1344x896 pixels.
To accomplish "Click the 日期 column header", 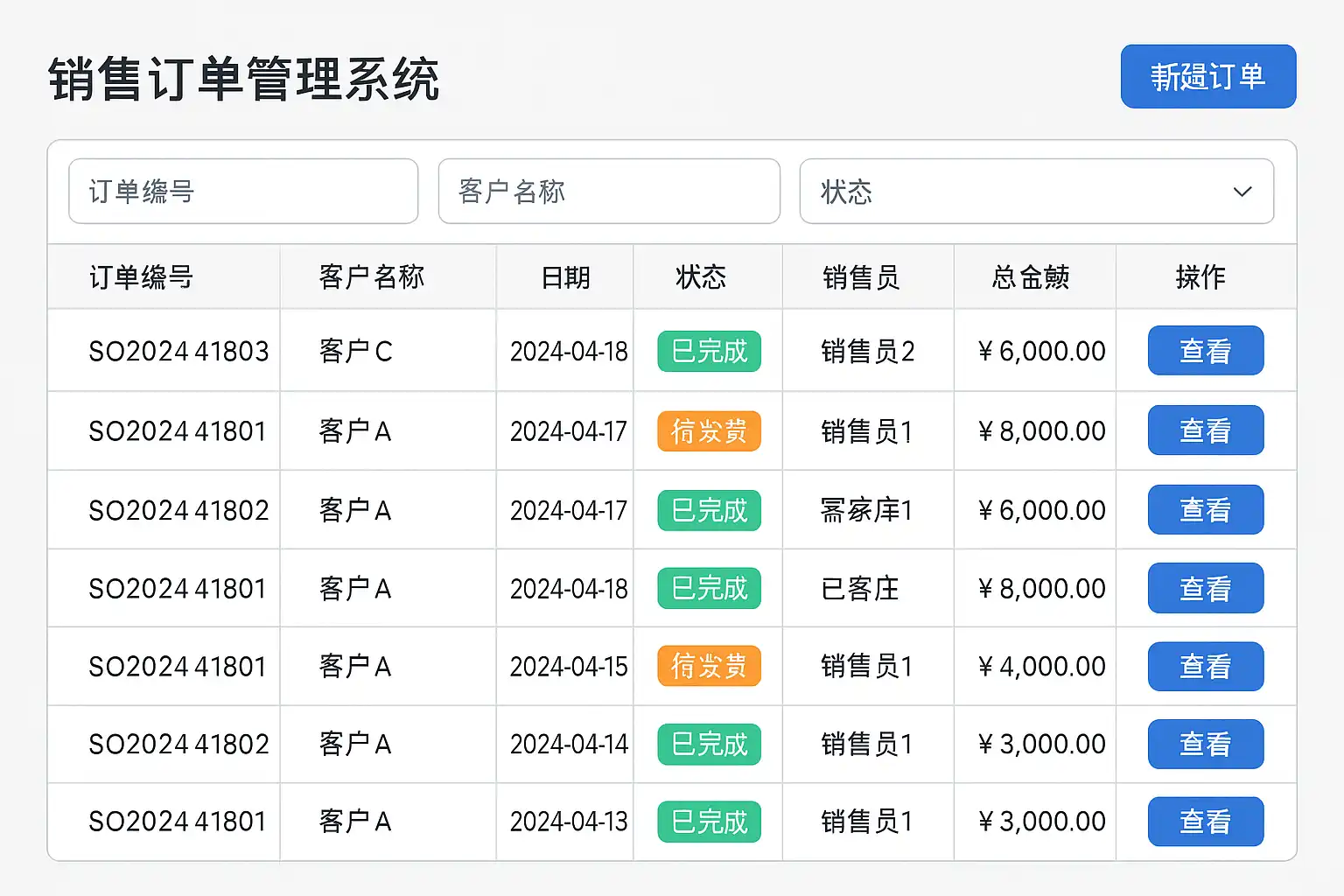I will (565, 277).
